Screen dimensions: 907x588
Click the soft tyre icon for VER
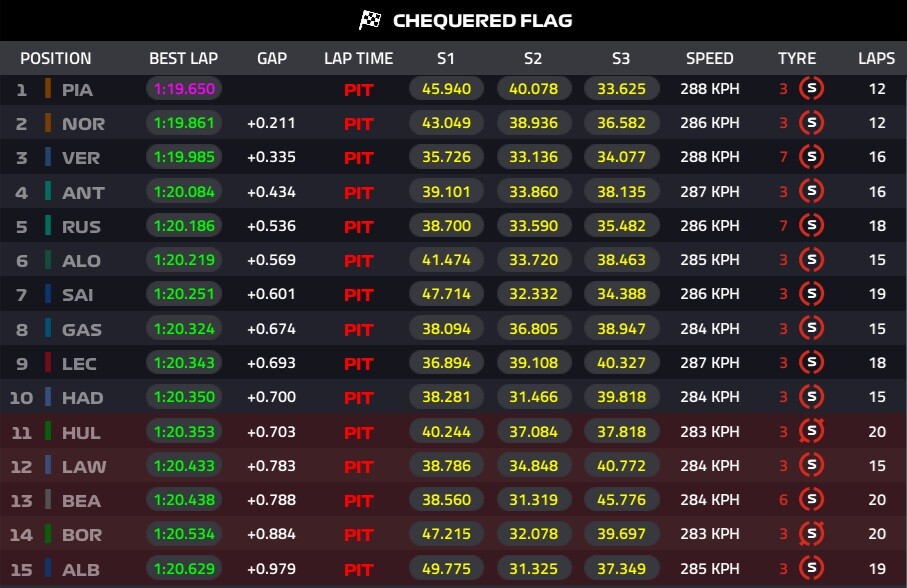[812, 157]
